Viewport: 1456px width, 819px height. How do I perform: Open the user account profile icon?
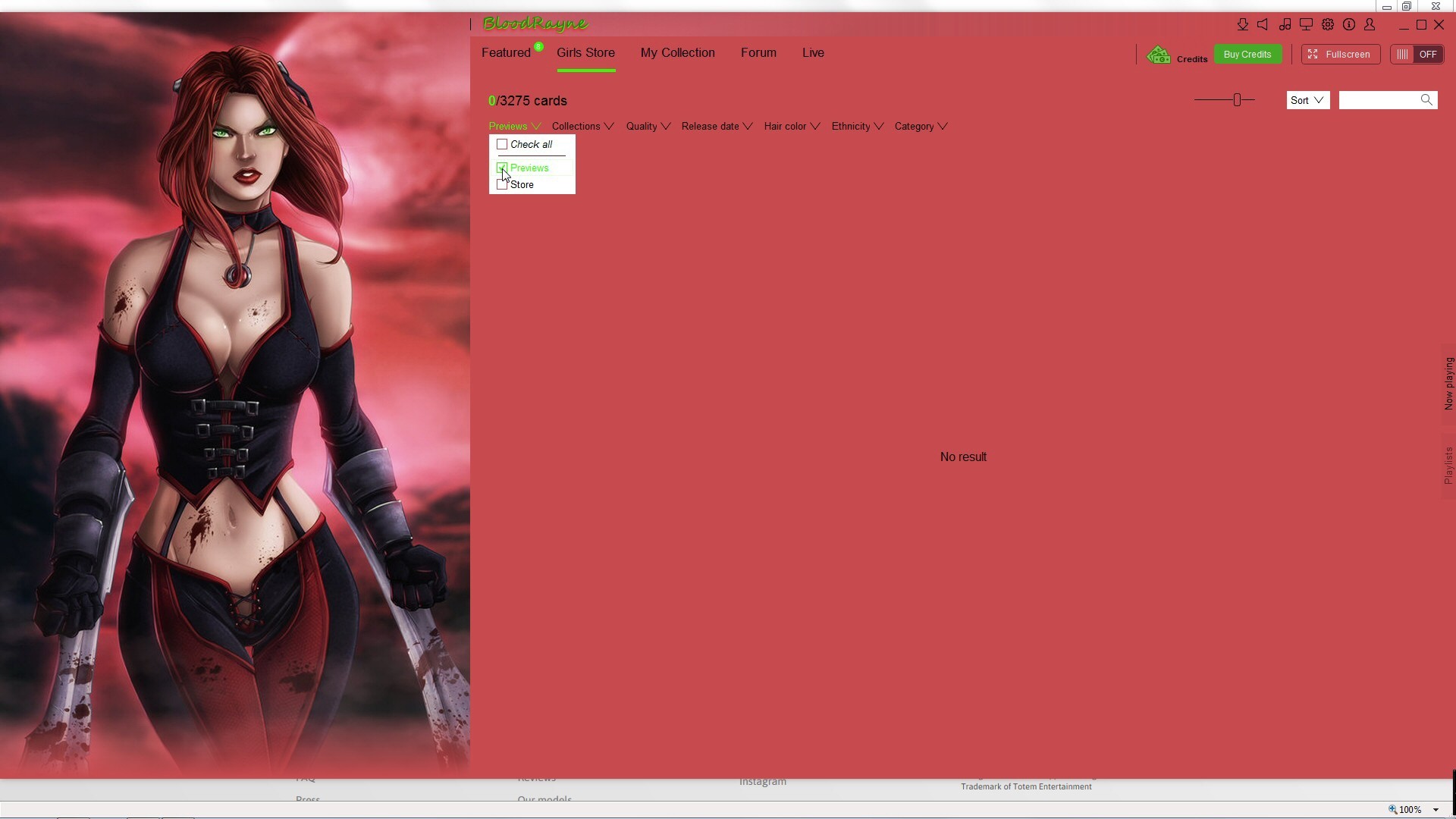tap(1370, 24)
